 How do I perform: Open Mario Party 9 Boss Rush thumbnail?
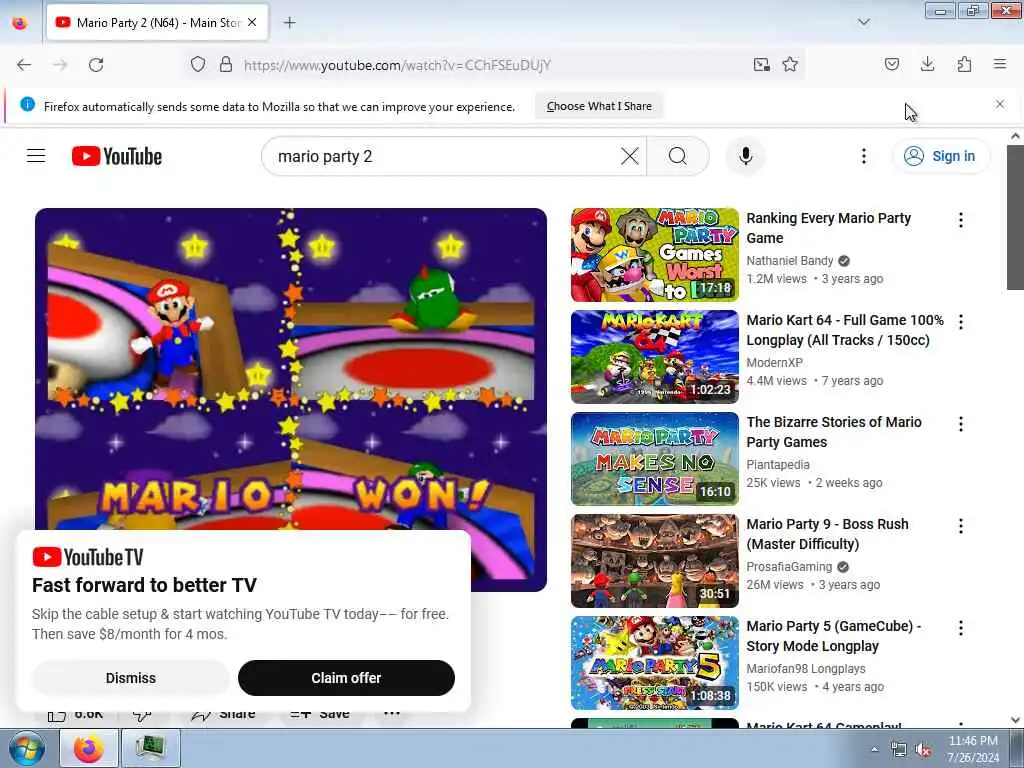pyautogui.click(x=654, y=560)
